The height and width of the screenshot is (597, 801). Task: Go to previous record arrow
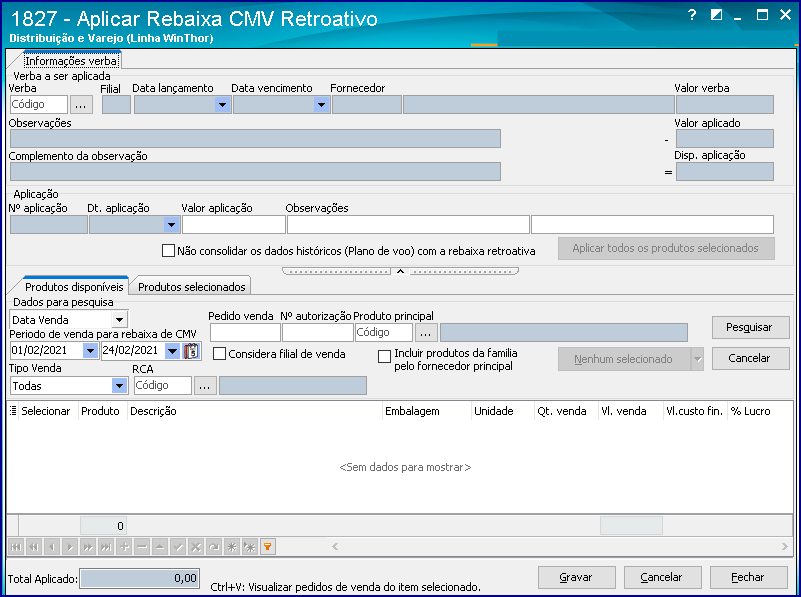(x=52, y=547)
